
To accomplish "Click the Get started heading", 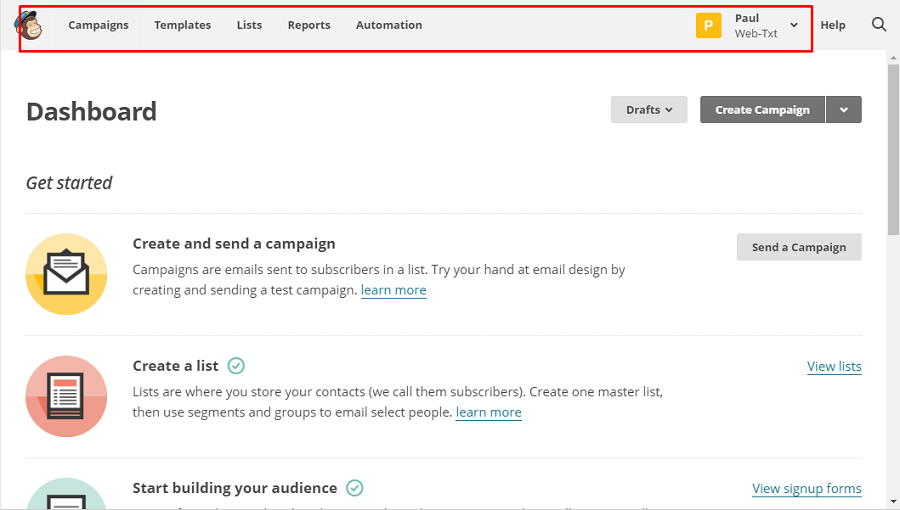I will coord(69,182).
